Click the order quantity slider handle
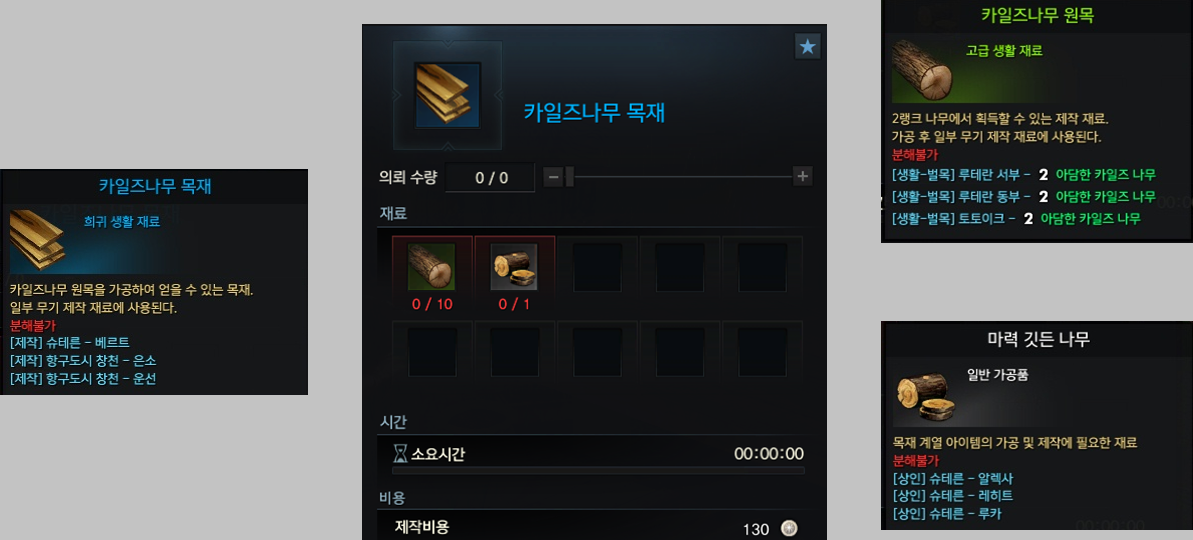 (x=569, y=177)
